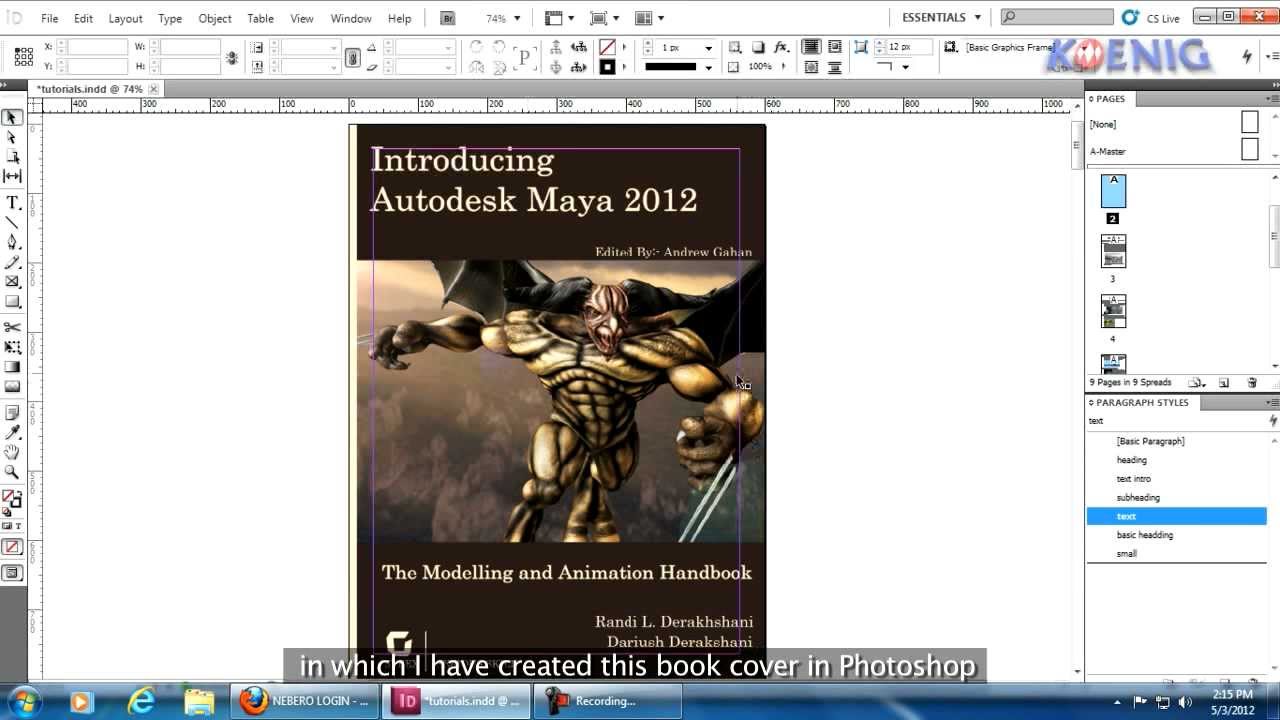Select the Eyedropper tool
The height and width of the screenshot is (720, 1280).
coord(12,432)
